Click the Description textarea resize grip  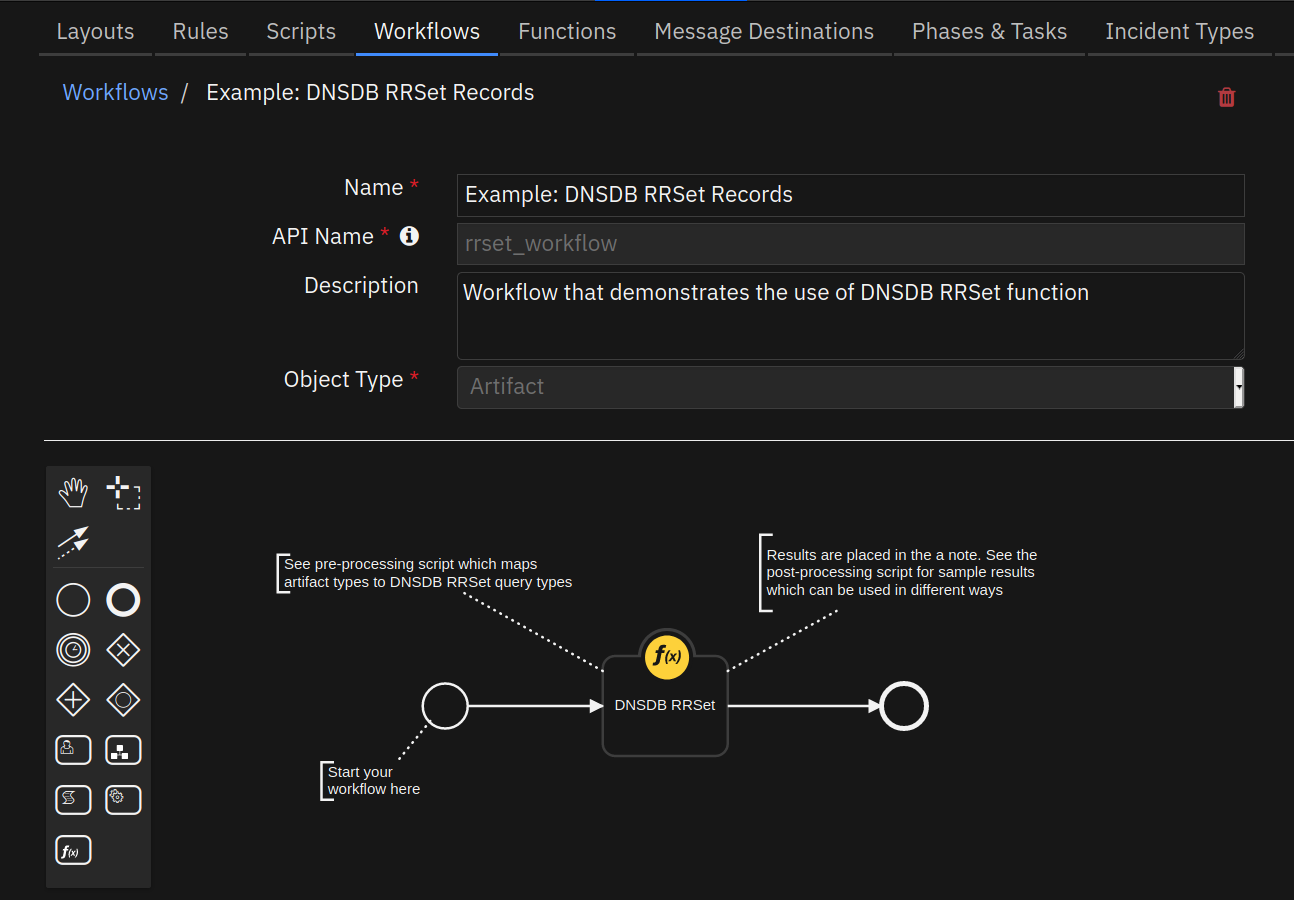[1238, 353]
